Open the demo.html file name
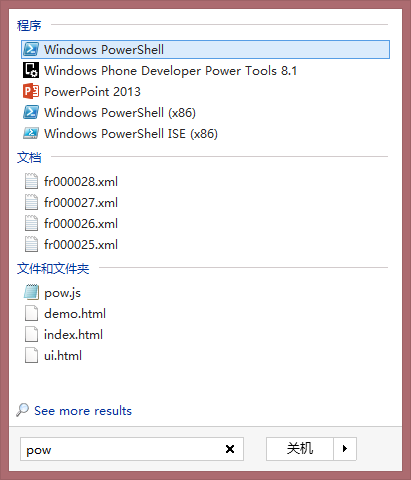The height and width of the screenshot is (480, 411). (75, 314)
